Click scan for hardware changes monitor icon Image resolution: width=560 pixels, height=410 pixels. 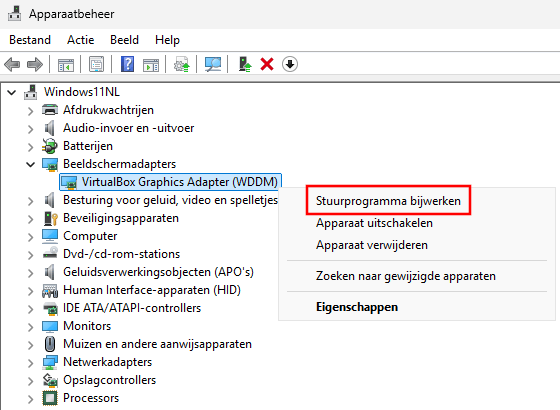tap(213, 65)
